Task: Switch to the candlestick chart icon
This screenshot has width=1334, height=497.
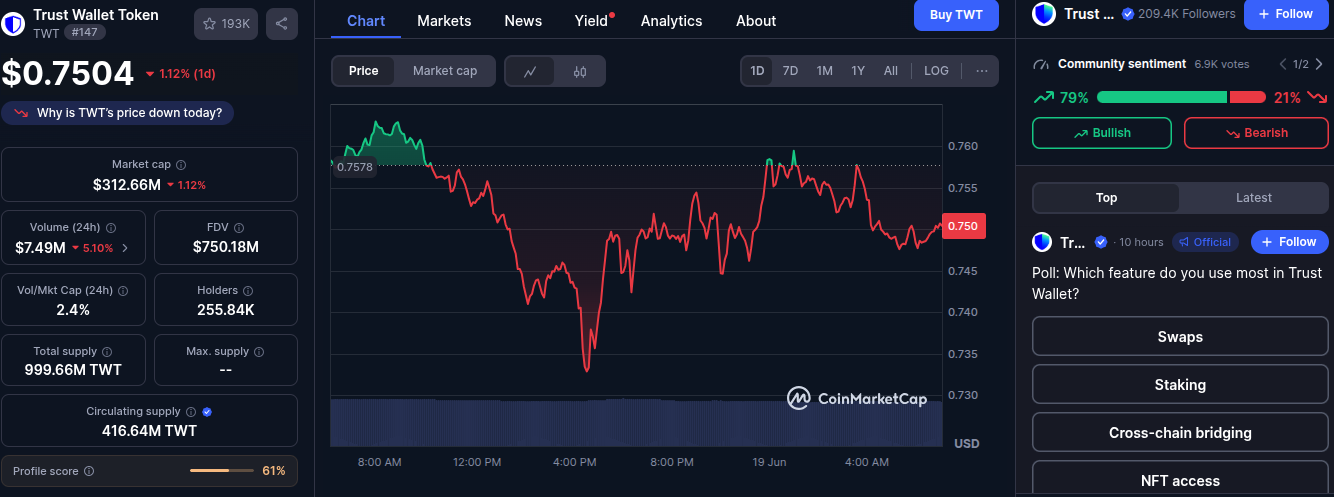Action: pyautogui.click(x=580, y=71)
